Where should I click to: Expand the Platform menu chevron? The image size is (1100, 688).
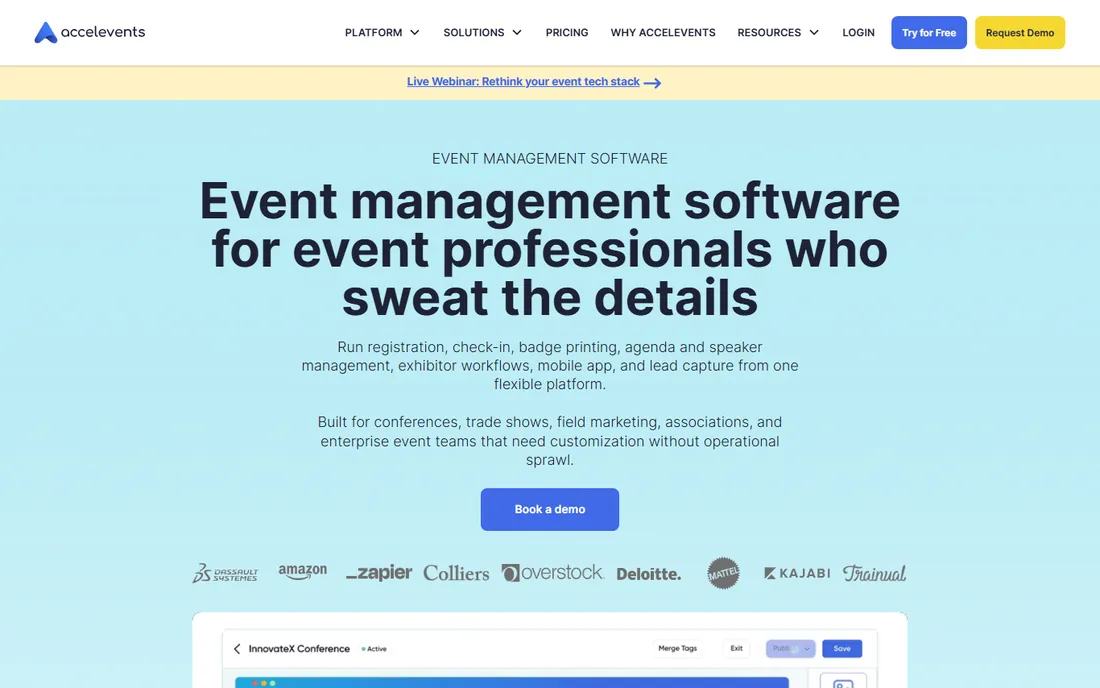click(x=415, y=33)
